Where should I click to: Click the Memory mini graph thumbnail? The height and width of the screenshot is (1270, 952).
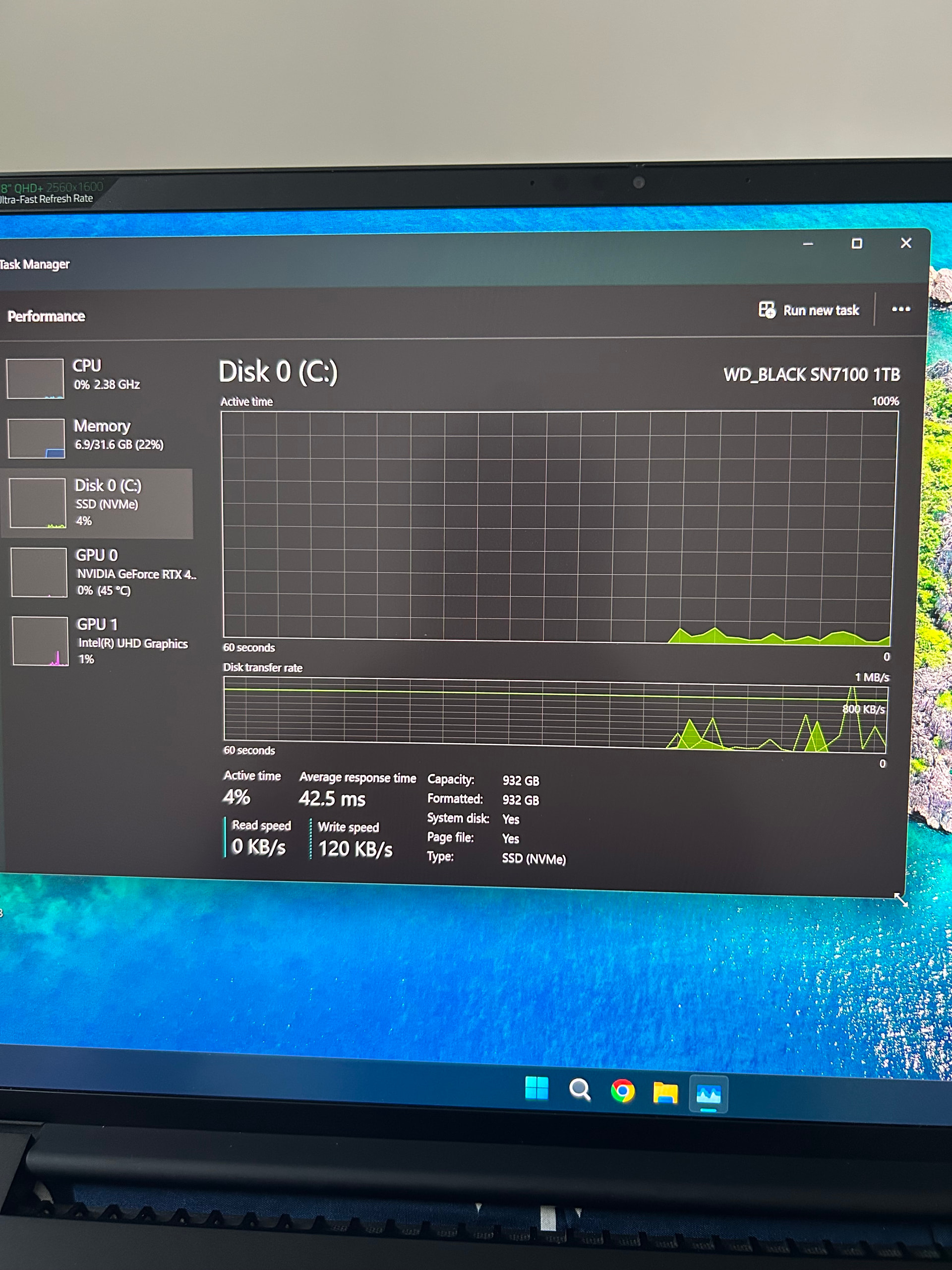coord(36,438)
